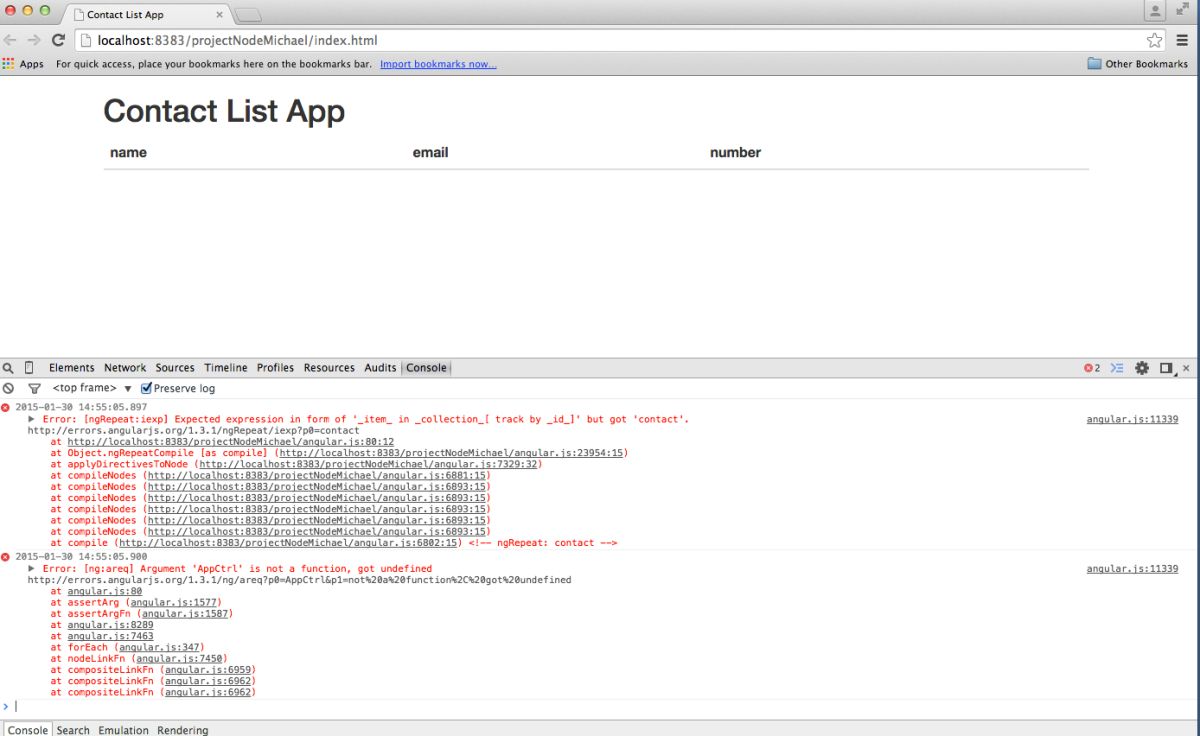Open the drawer Search tab
This screenshot has width=1200, height=736.
click(73, 730)
